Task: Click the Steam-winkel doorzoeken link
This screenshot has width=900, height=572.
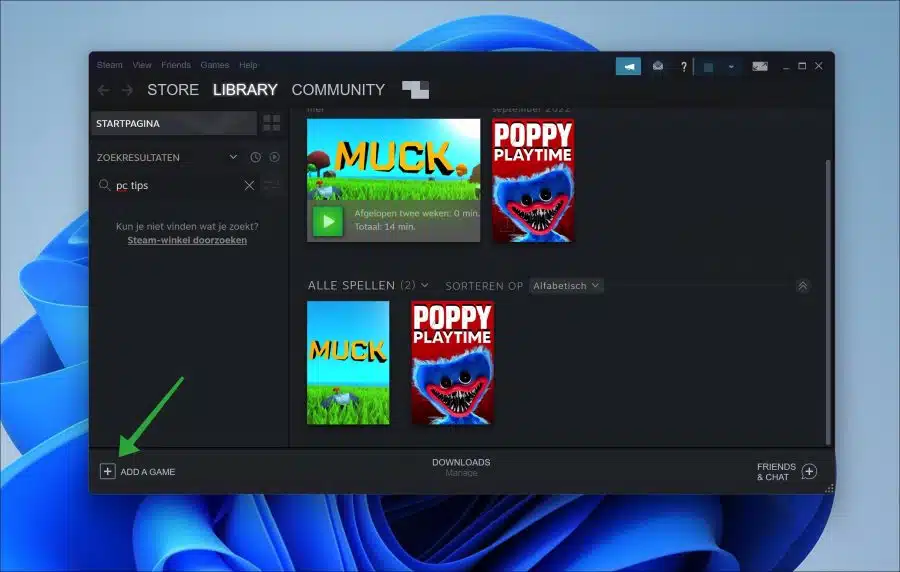Action: [187, 240]
